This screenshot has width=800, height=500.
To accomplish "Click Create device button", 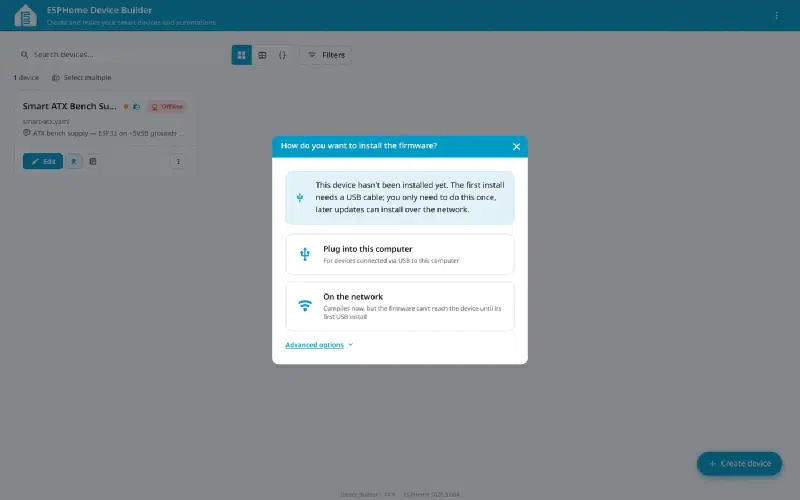I will coord(739,463).
